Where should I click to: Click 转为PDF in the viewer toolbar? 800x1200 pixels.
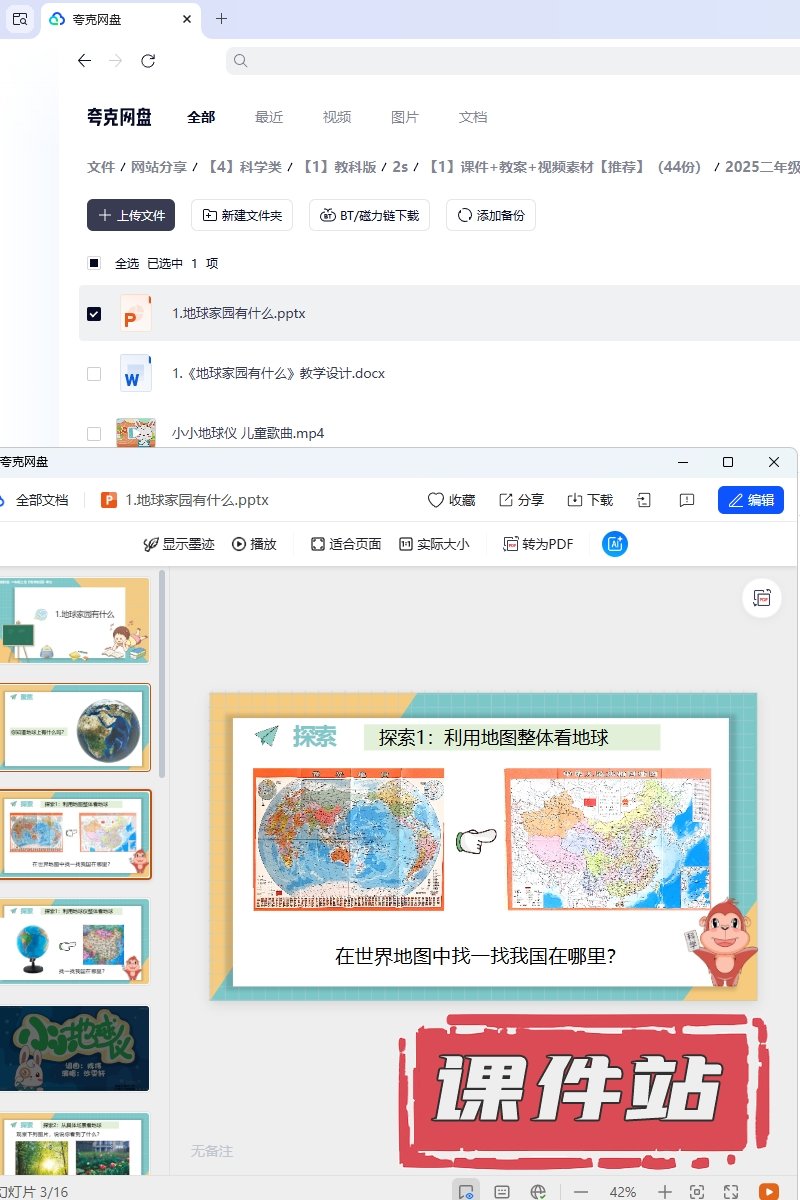point(538,544)
